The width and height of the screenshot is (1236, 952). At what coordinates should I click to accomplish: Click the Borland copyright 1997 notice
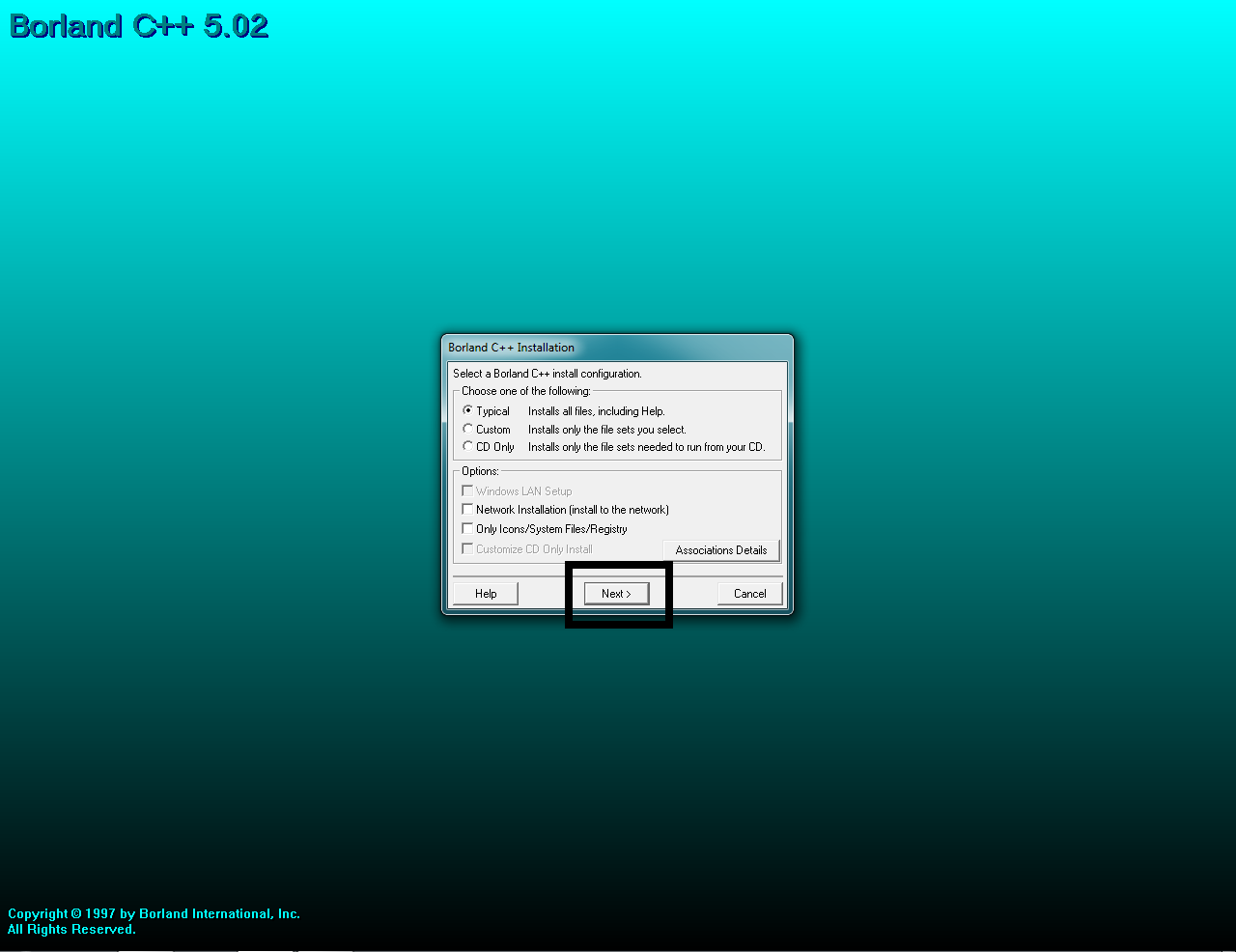point(154,913)
